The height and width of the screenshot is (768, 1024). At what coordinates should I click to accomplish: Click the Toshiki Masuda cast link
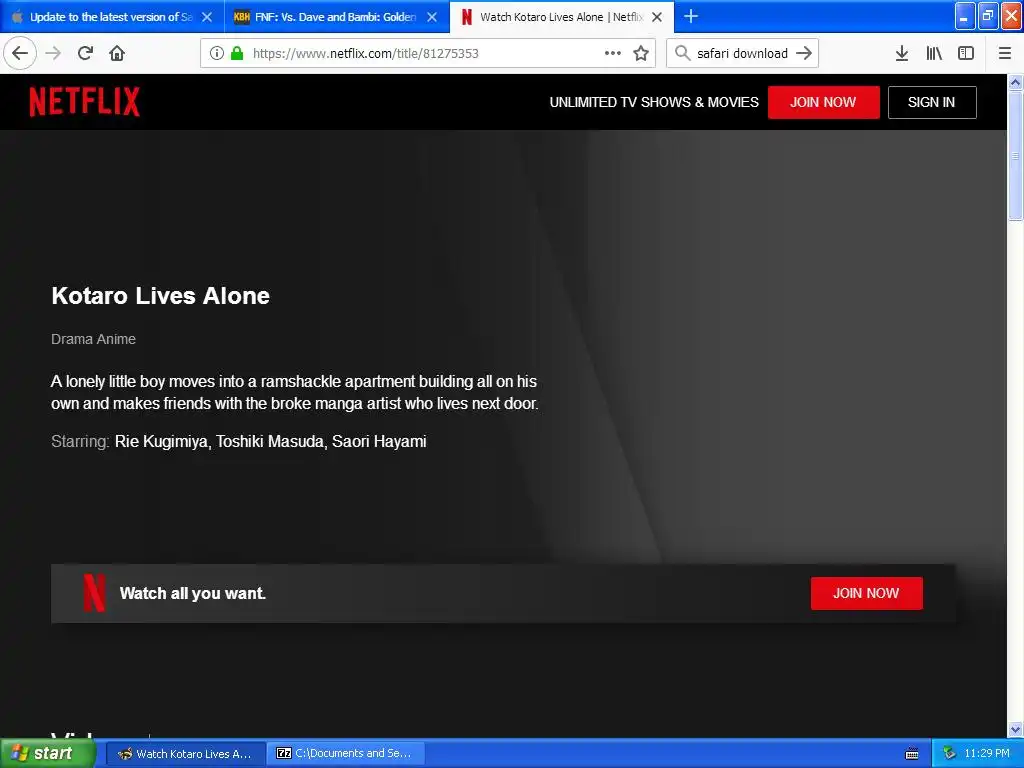270,441
